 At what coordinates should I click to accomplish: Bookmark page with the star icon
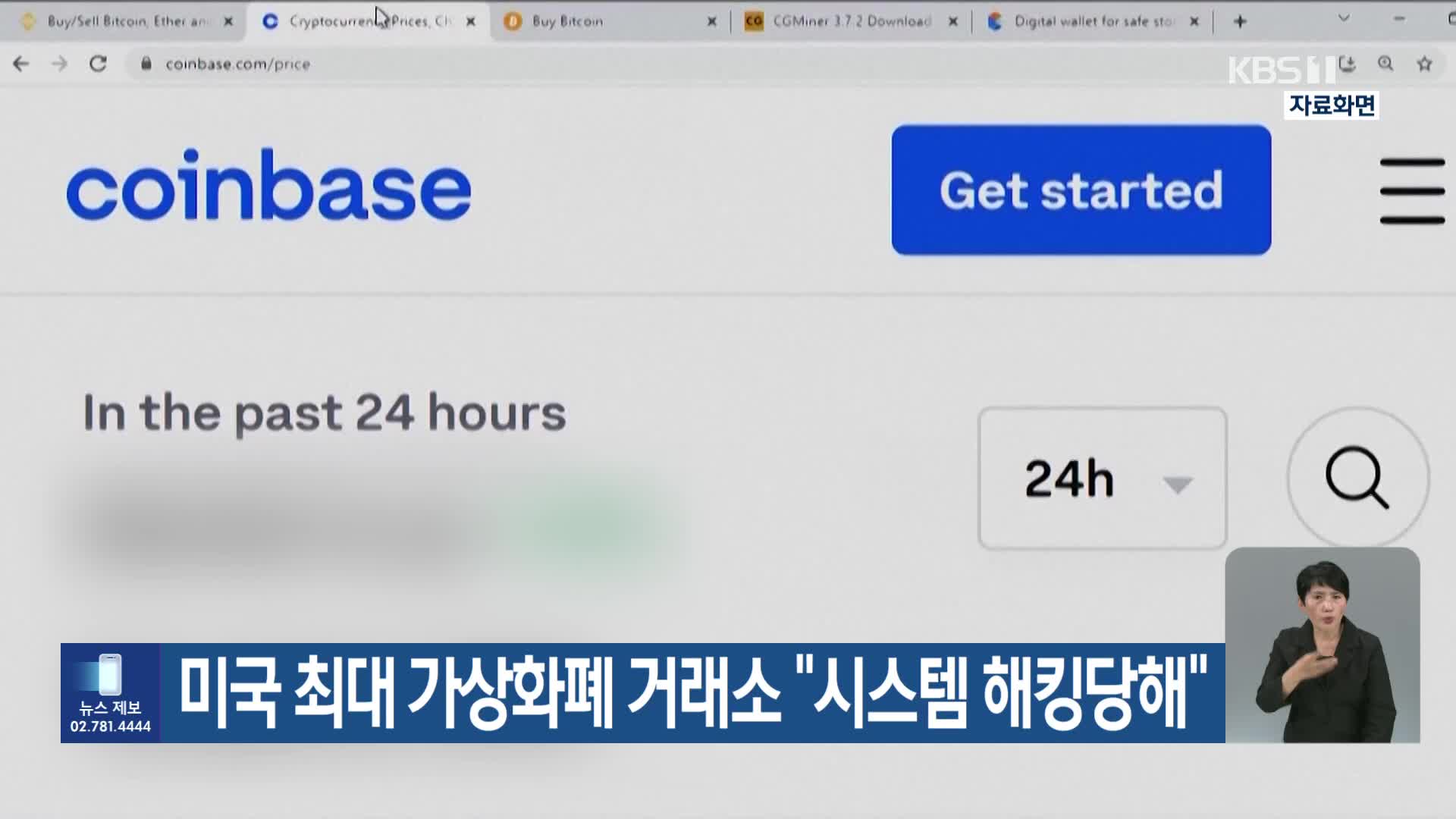coord(1424,64)
